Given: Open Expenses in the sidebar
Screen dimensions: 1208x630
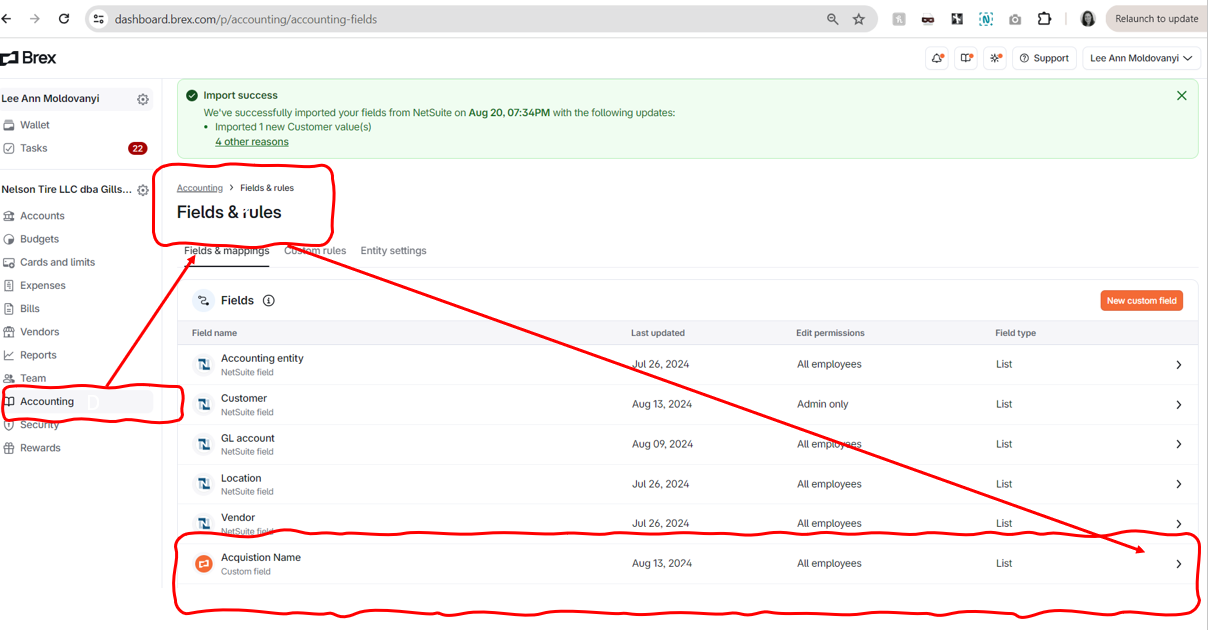Looking at the screenshot, I should pos(42,285).
